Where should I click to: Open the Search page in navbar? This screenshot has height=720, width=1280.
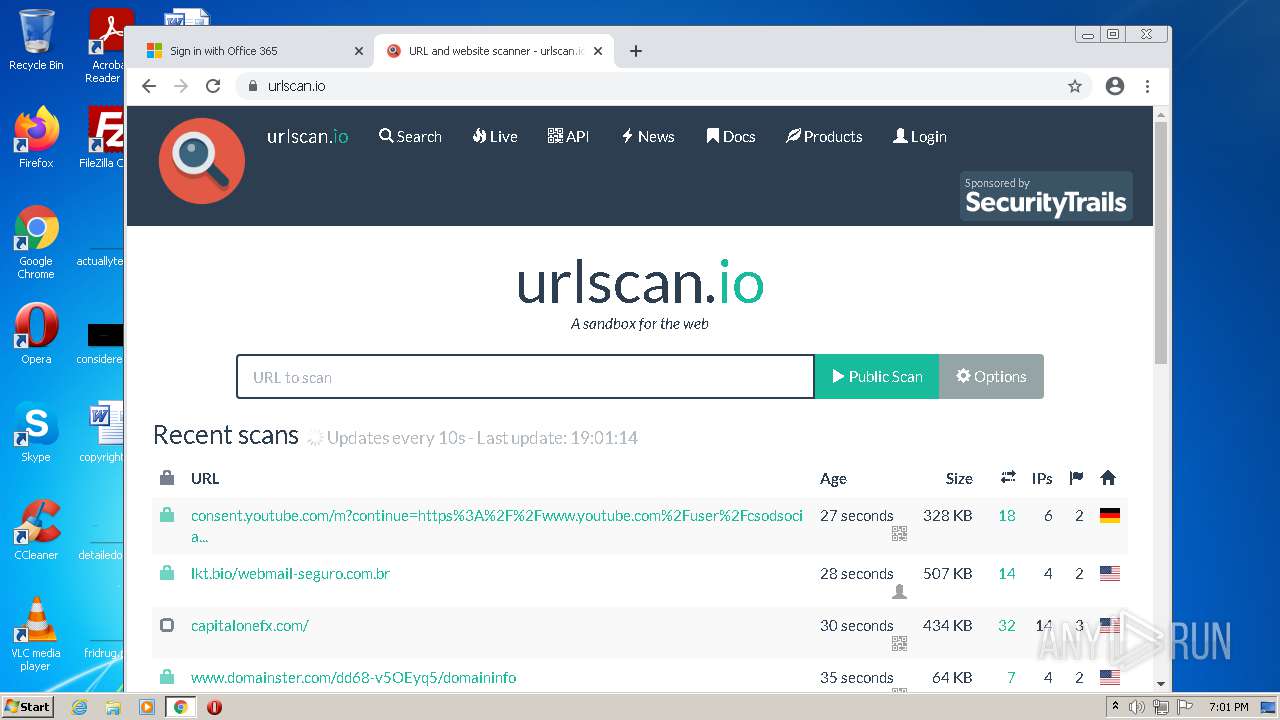coord(410,137)
